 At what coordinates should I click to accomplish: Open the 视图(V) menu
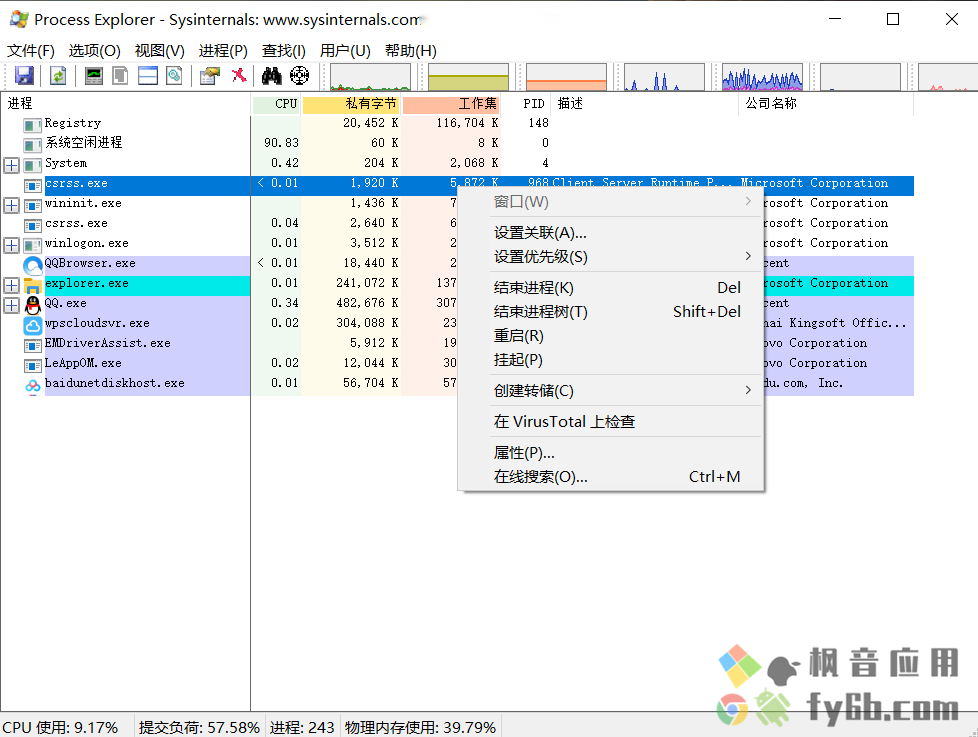click(160, 51)
